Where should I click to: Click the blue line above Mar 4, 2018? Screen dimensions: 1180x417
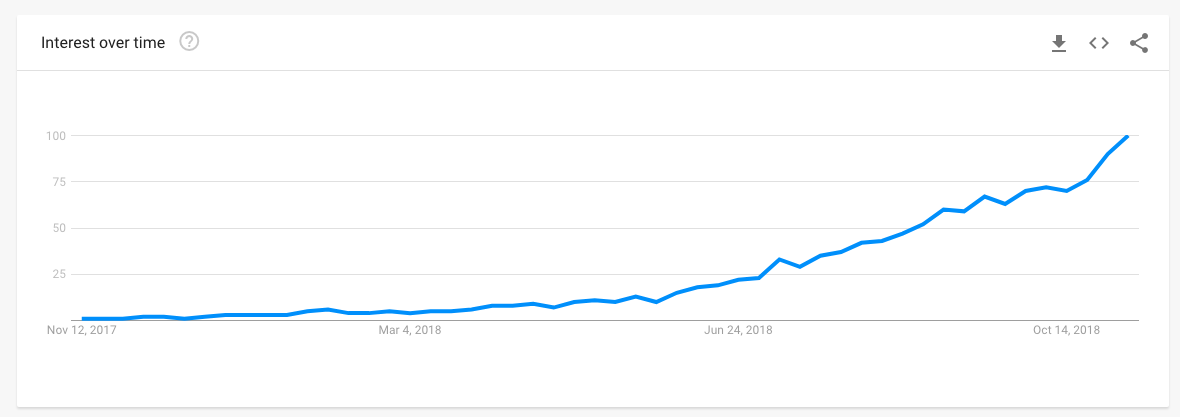click(410, 312)
